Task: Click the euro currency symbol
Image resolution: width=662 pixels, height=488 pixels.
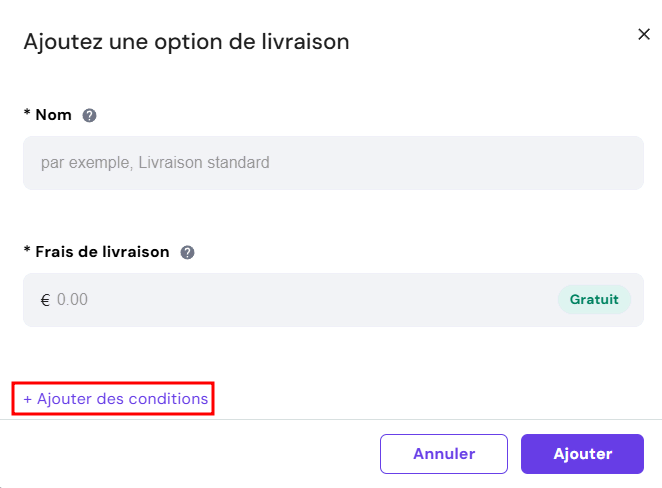Action: coord(45,300)
